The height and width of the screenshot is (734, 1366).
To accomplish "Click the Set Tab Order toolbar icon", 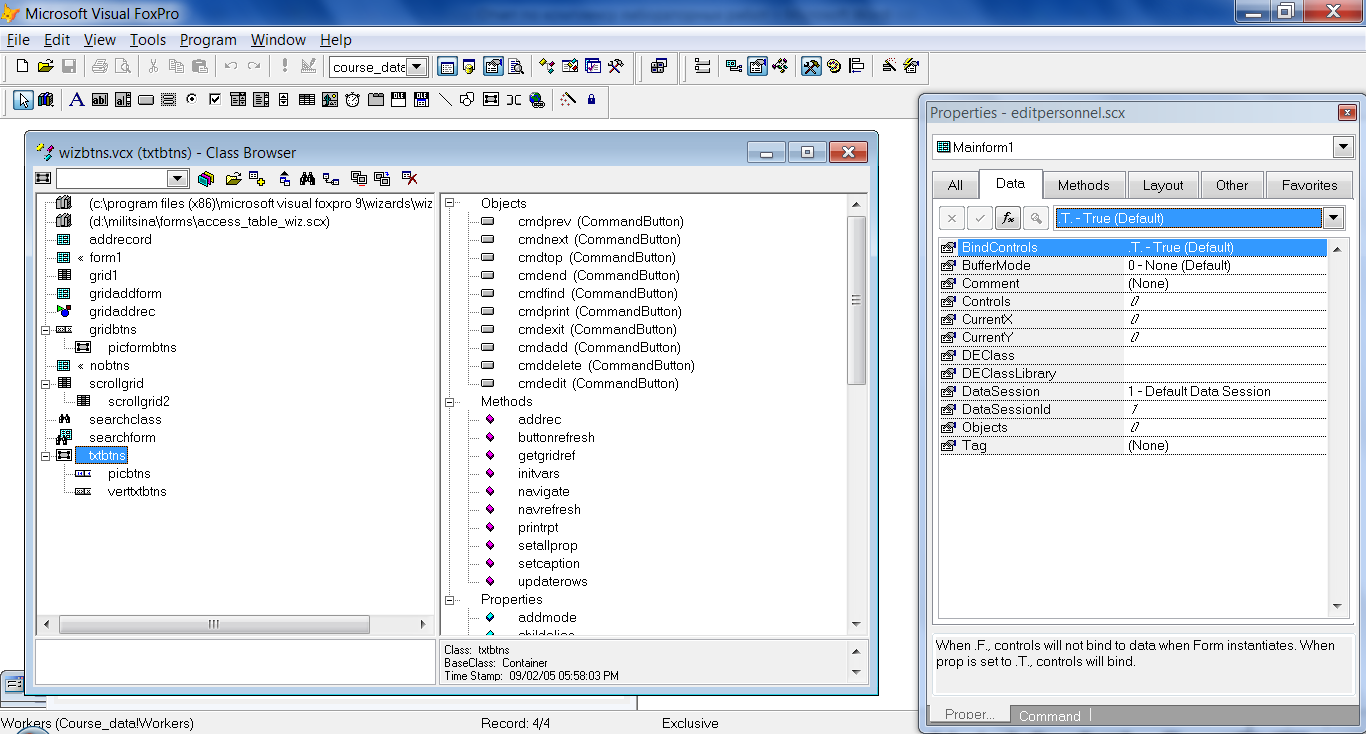I will (x=702, y=67).
